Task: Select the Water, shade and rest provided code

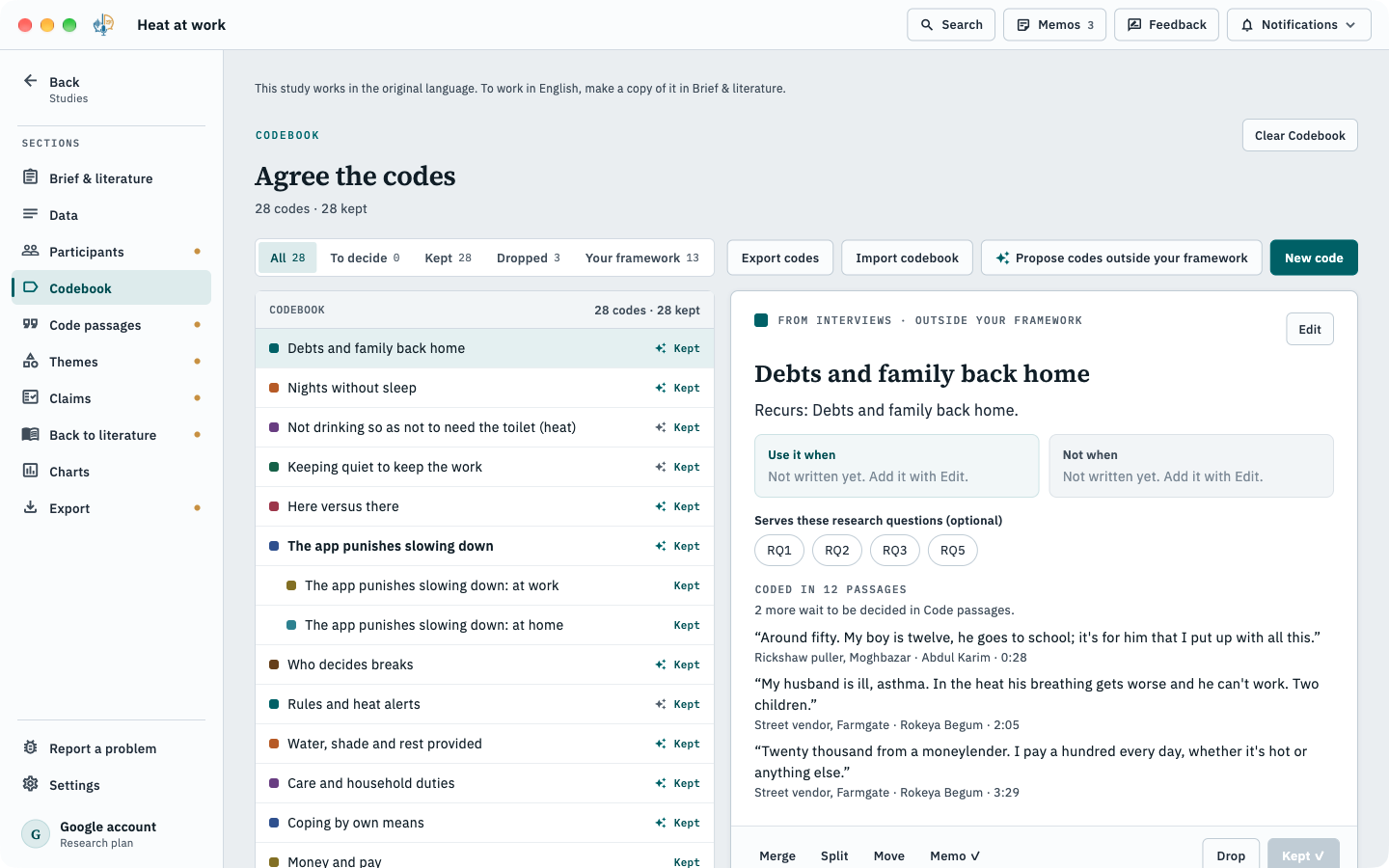Action: [484, 744]
